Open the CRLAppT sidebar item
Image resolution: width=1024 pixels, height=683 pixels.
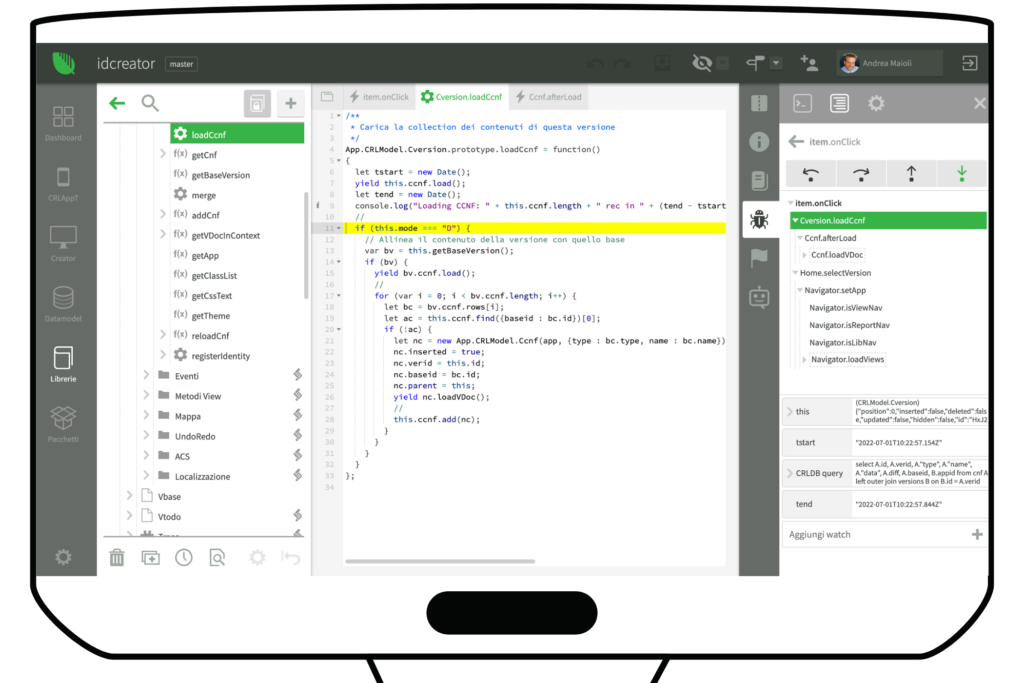[x=63, y=183]
